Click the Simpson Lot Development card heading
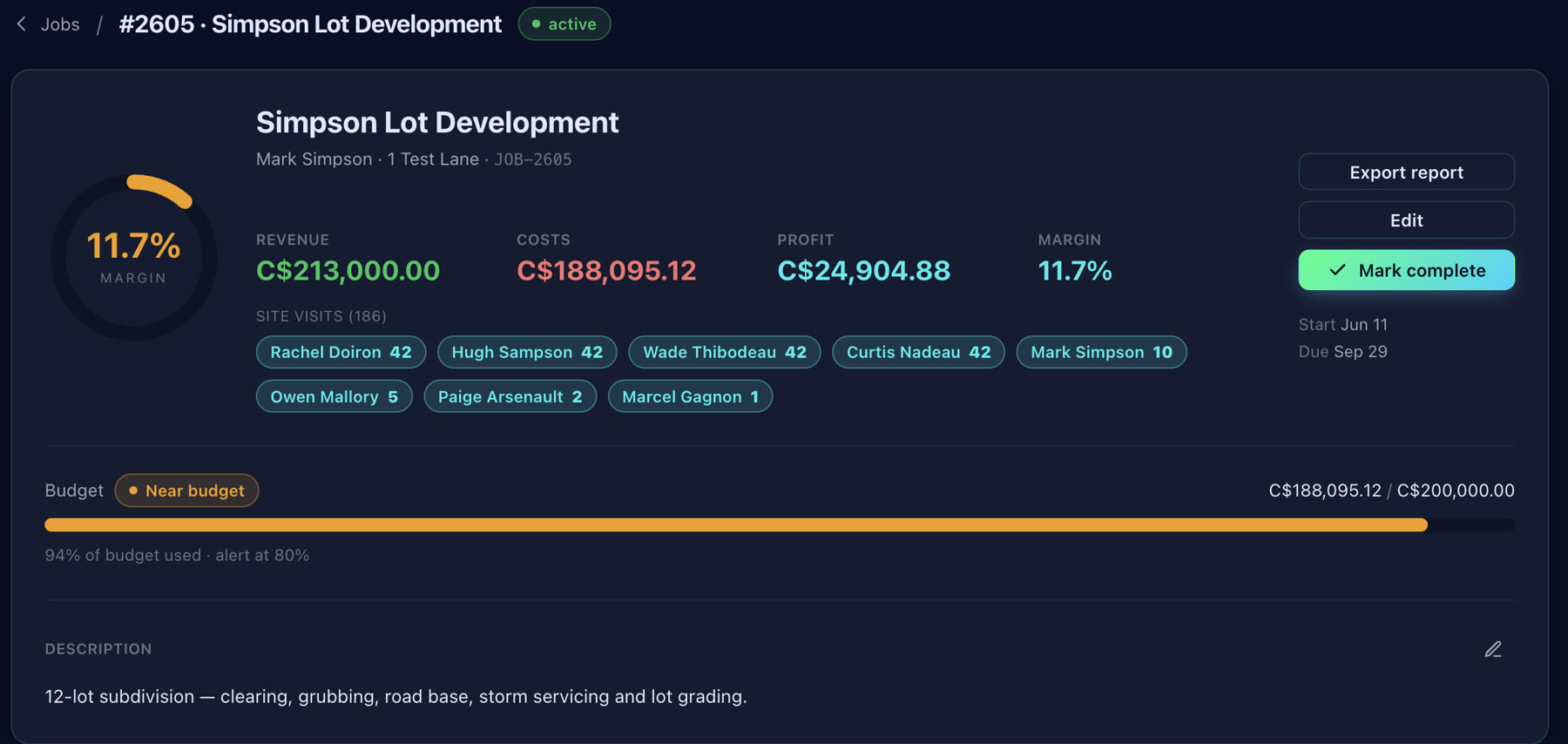The height and width of the screenshot is (744, 1568). 437,122
